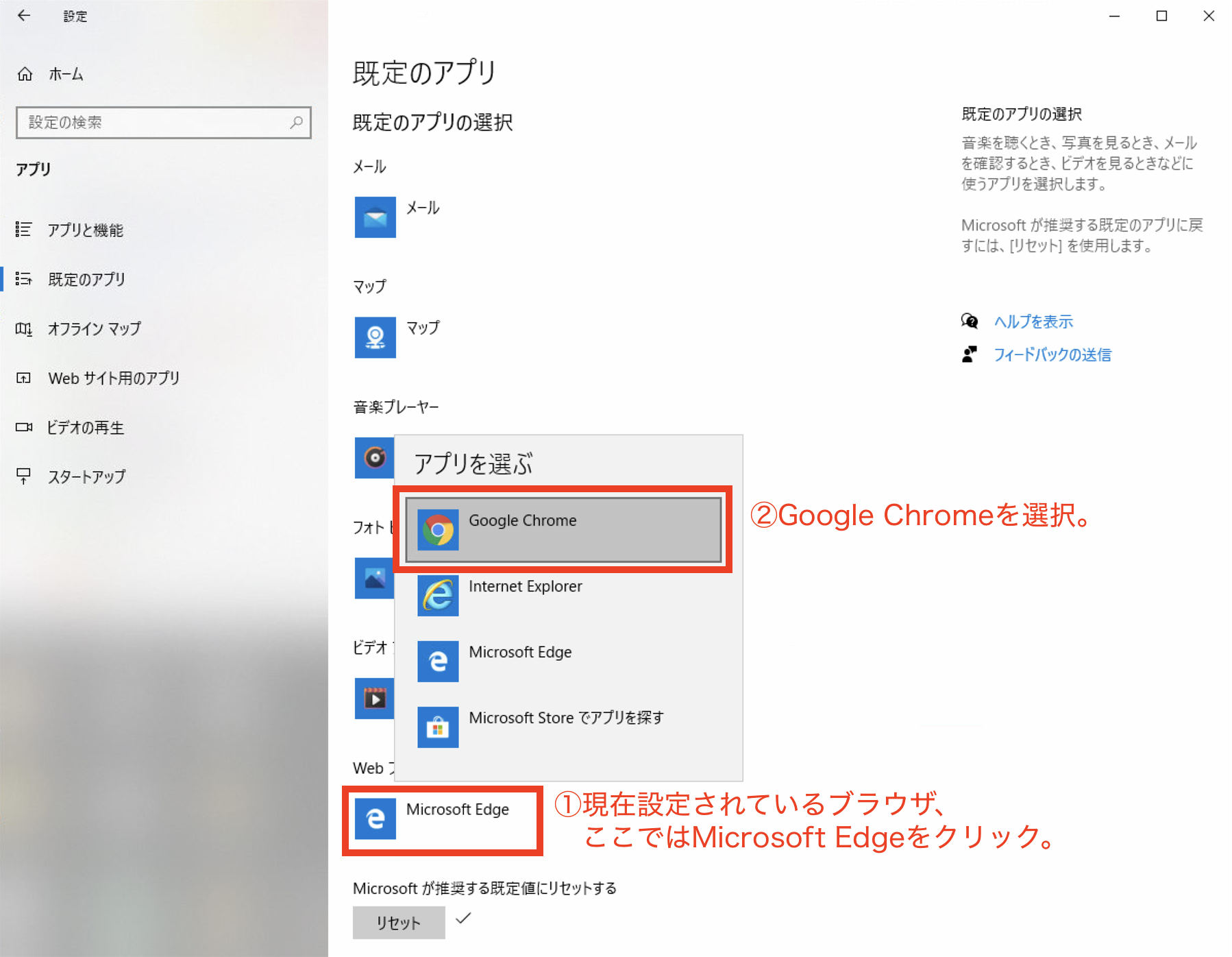Click the Microsoft Edge icon in popup list

pyautogui.click(x=438, y=662)
